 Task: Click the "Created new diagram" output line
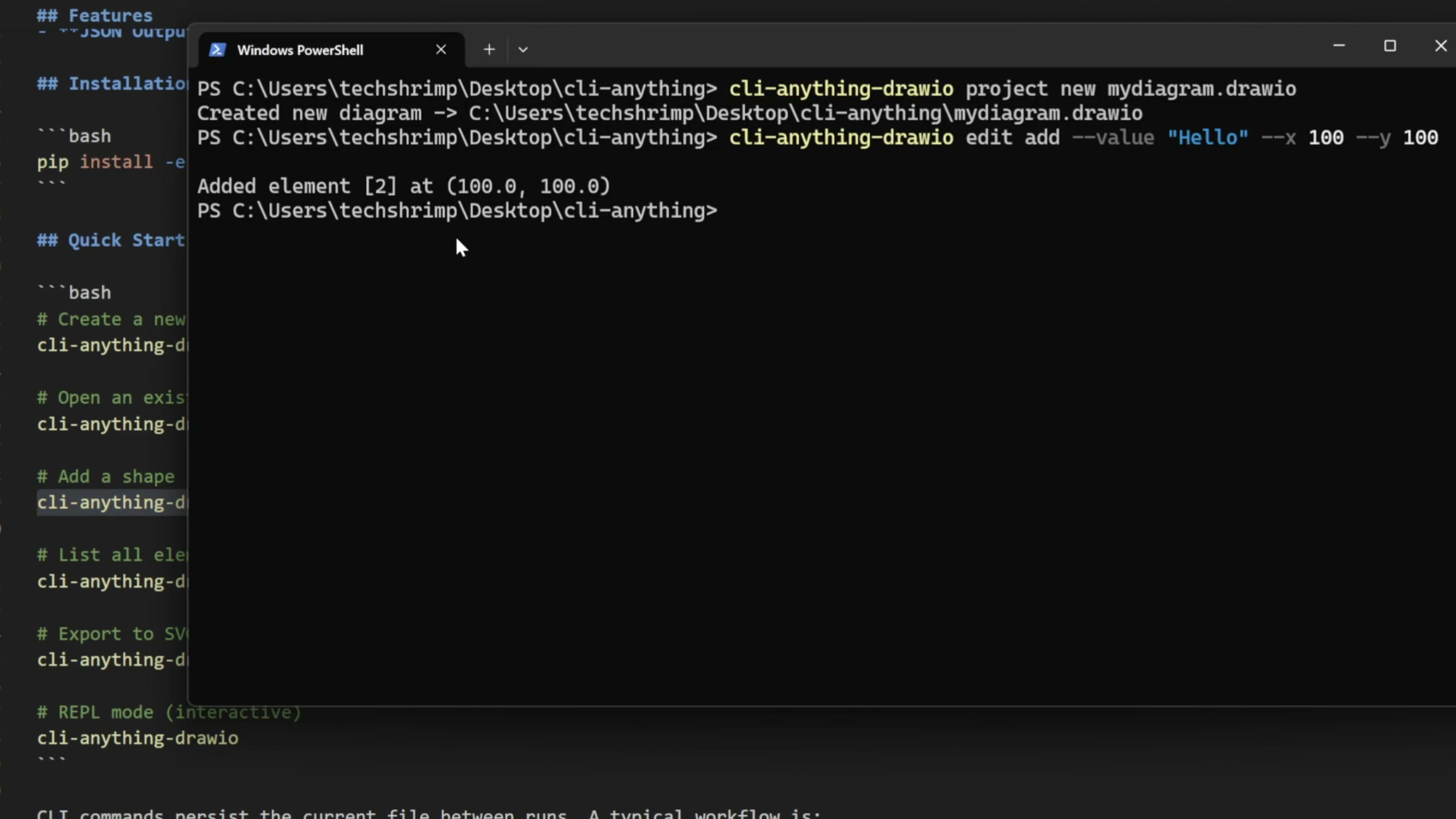669,114
